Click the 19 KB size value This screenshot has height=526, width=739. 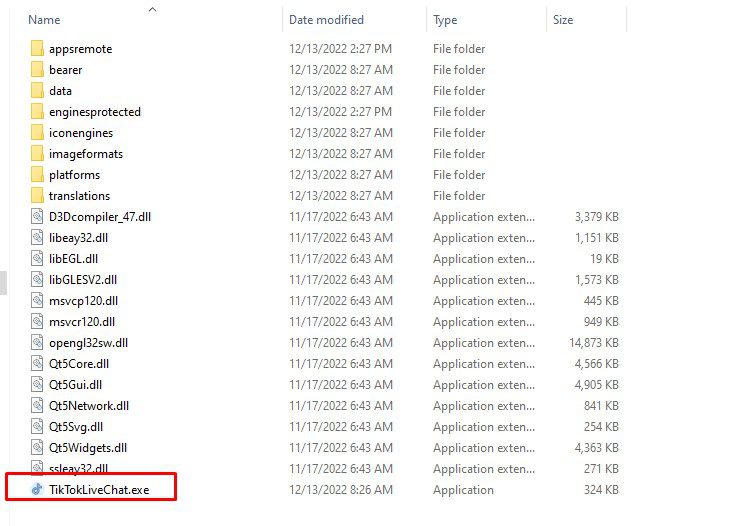point(604,259)
